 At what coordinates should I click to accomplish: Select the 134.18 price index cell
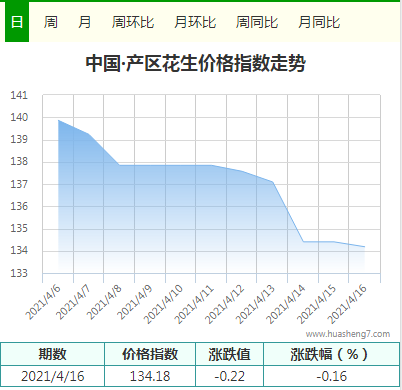click(x=150, y=376)
